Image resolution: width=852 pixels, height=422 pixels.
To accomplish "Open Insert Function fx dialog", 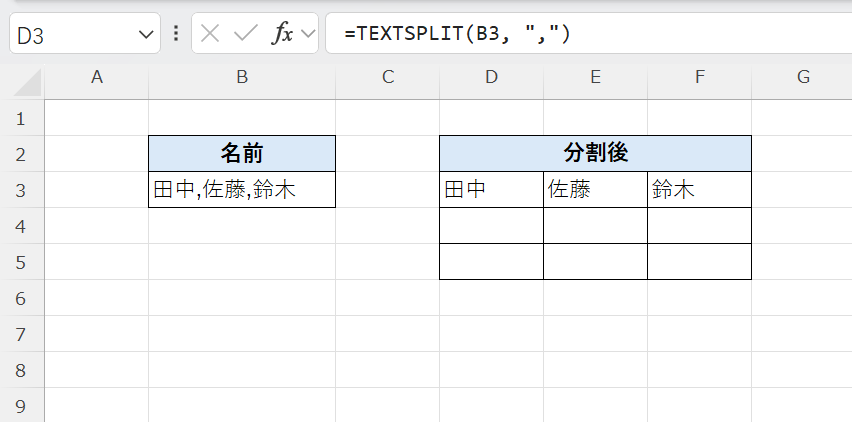I will click(x=283, y=34).
